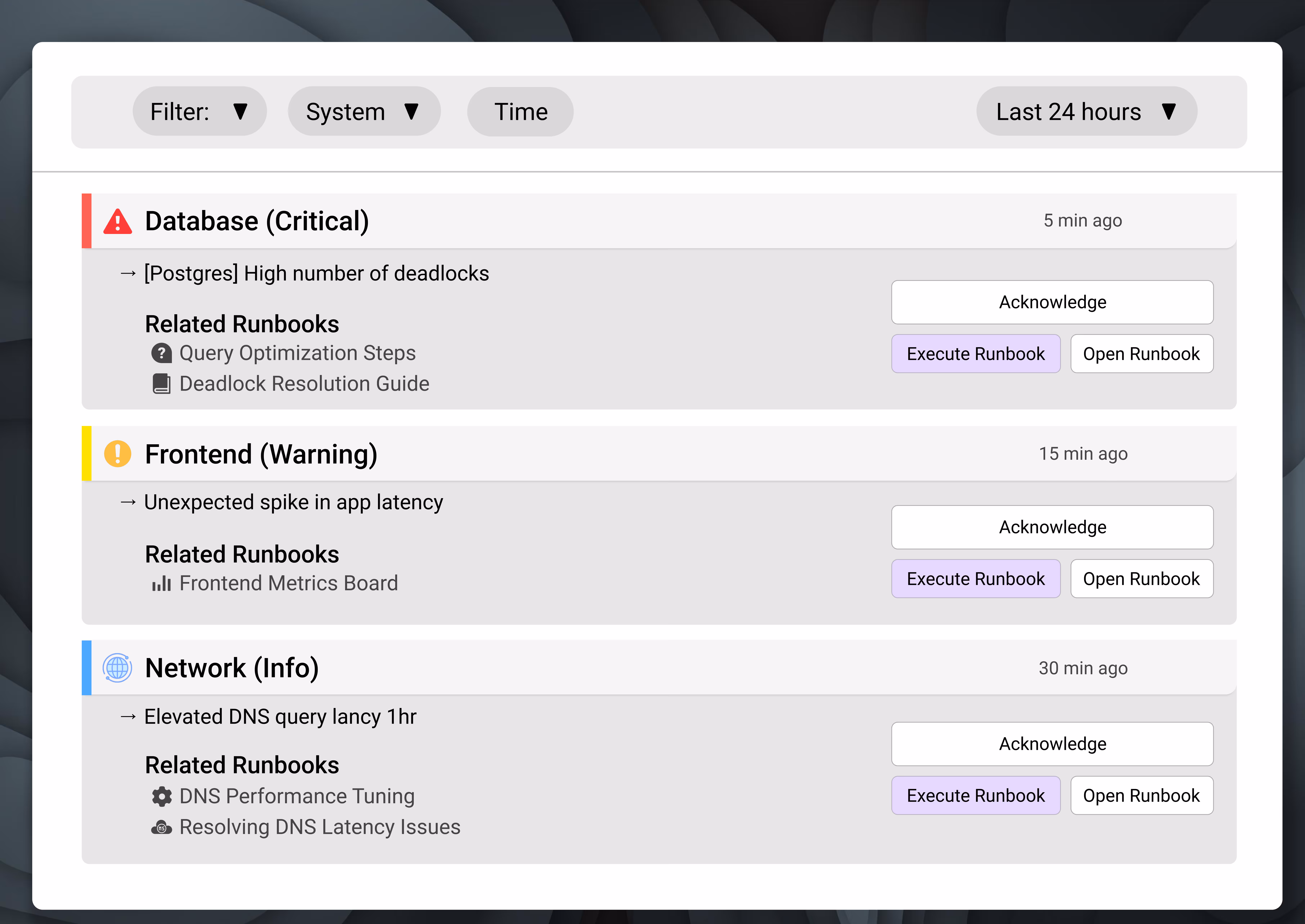Open Runbook for the Database alert
Screen dimensions: 1305x924
1142,354
